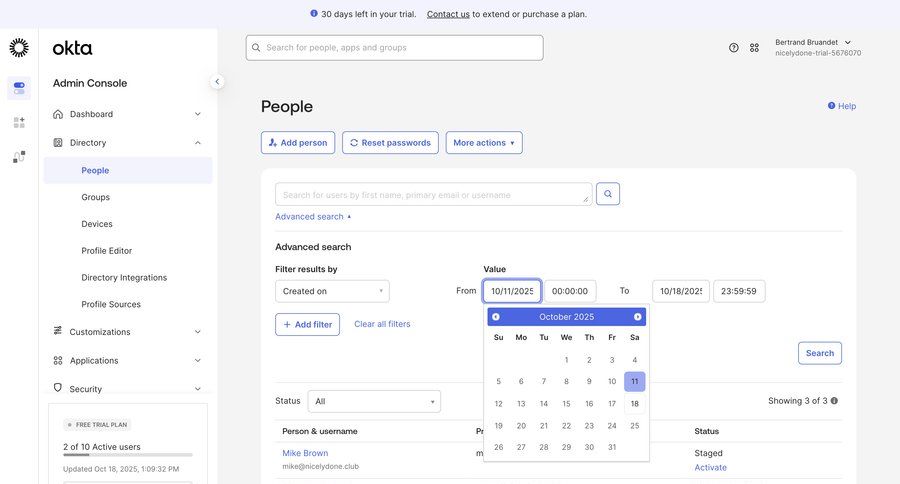The width and height of the screenshot is (900, 484).
Task: Open Devices in the Directory menu
Action: click(x=97, y=224)
